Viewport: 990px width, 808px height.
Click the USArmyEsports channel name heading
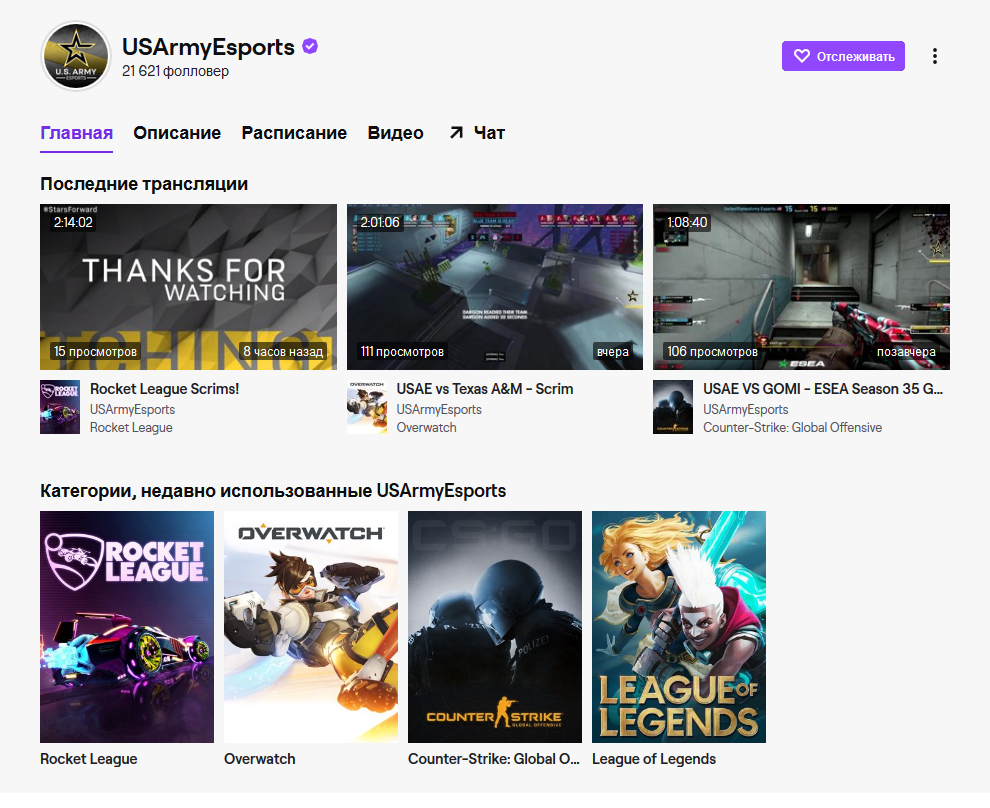pyautogui.click(x=208, y=47)
